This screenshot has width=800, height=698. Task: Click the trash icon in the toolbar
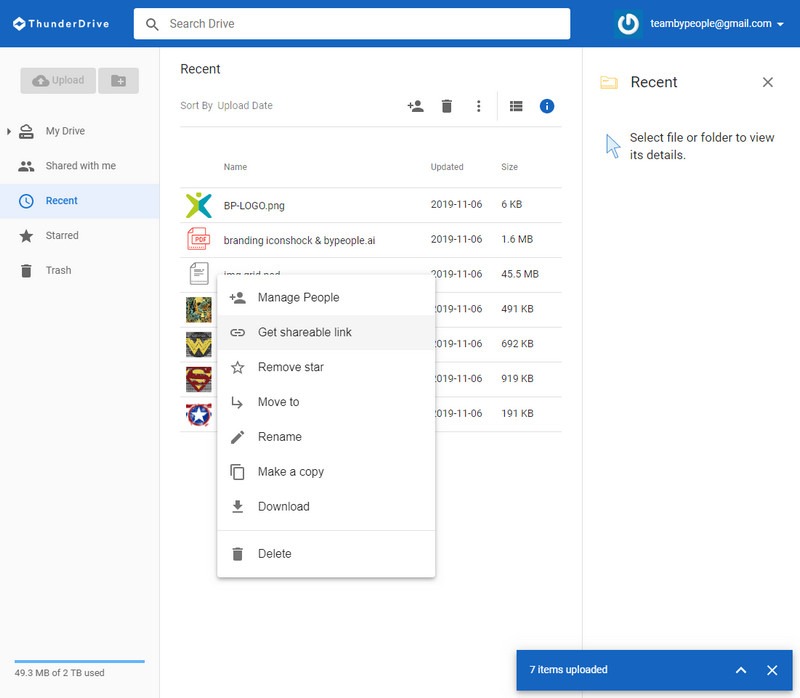pyautogui.click(x=447, y=106)
